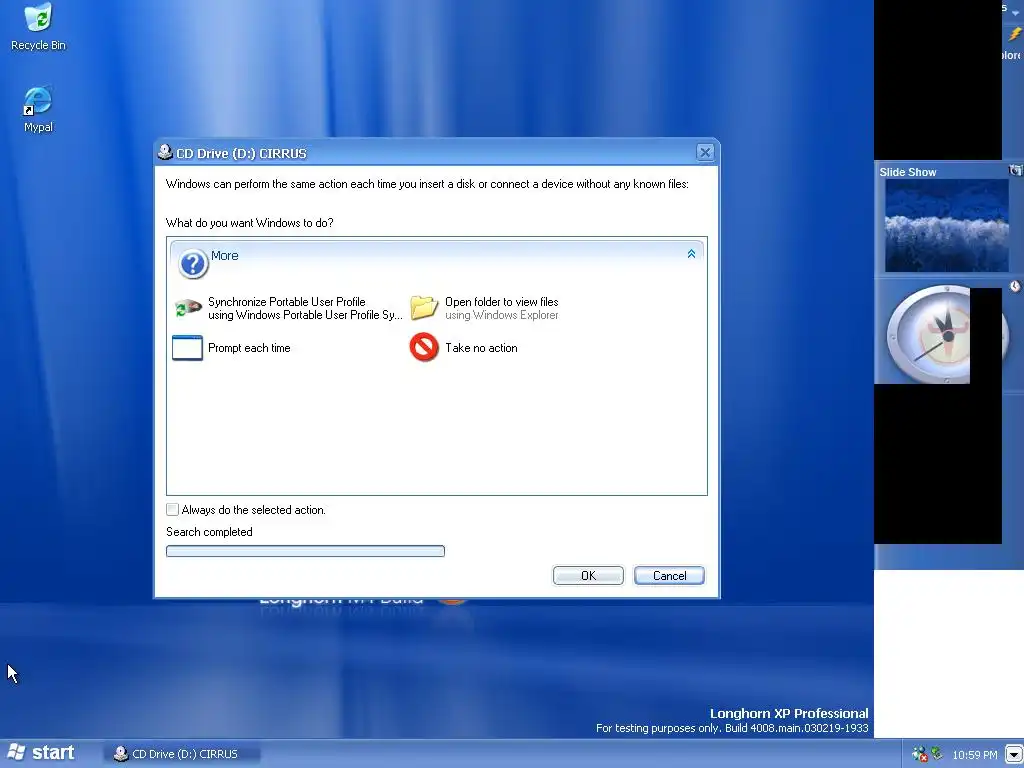The image size is (1024, 768).
Task: Click the OK button
Action: pos(588,575)
